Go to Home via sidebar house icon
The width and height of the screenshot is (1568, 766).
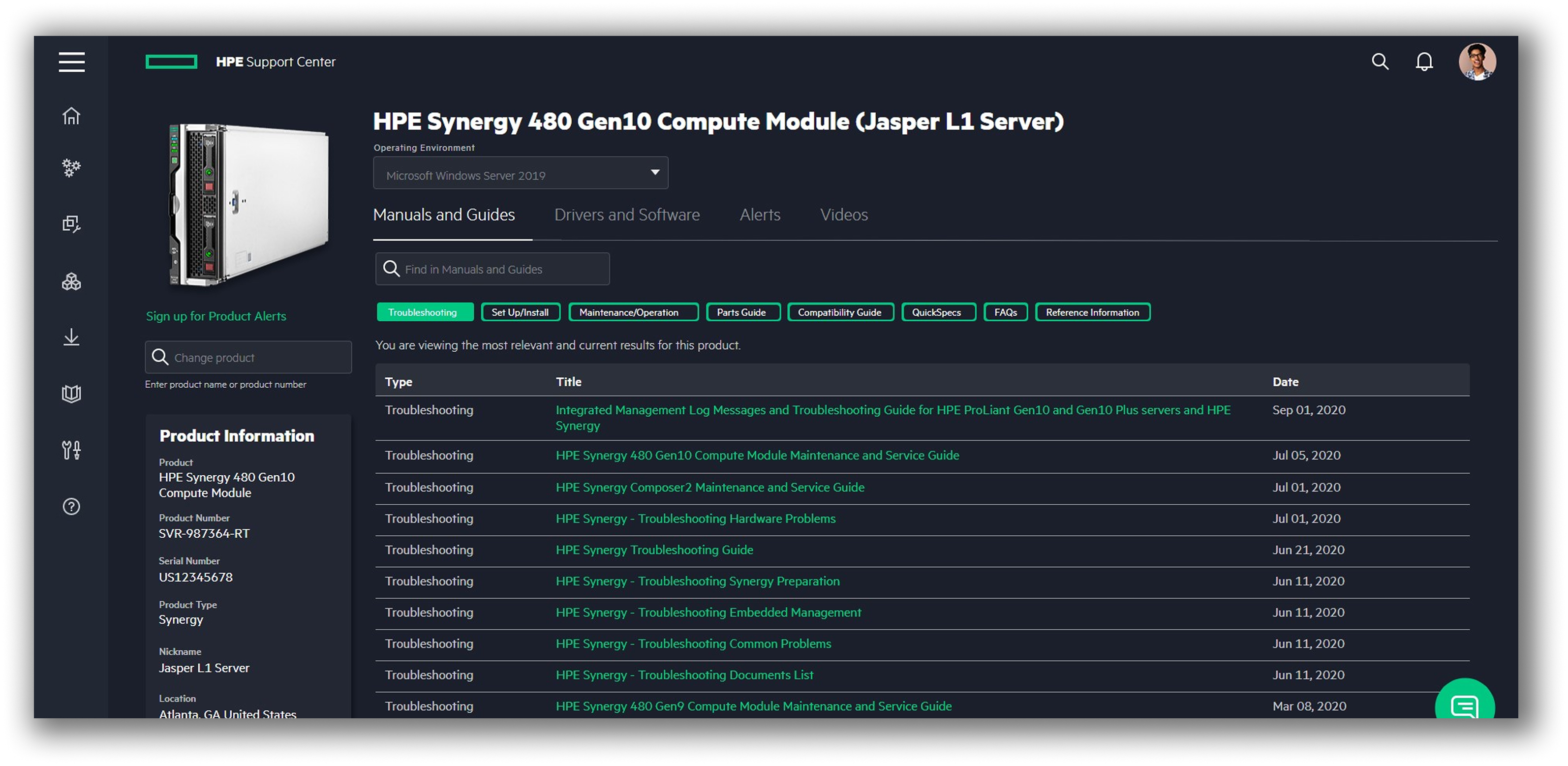[x=71, y=116]
